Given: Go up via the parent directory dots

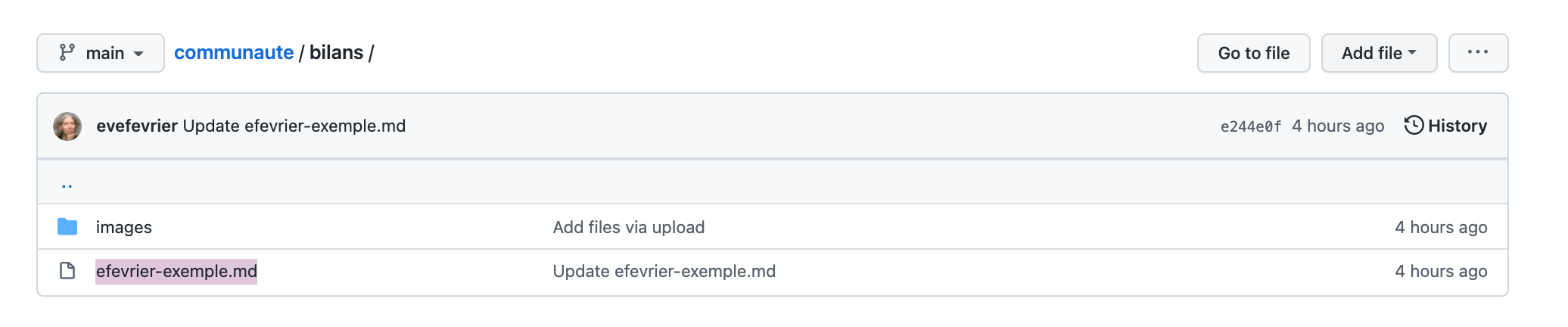Looking at the screenshot, I should tap(67, 185).
